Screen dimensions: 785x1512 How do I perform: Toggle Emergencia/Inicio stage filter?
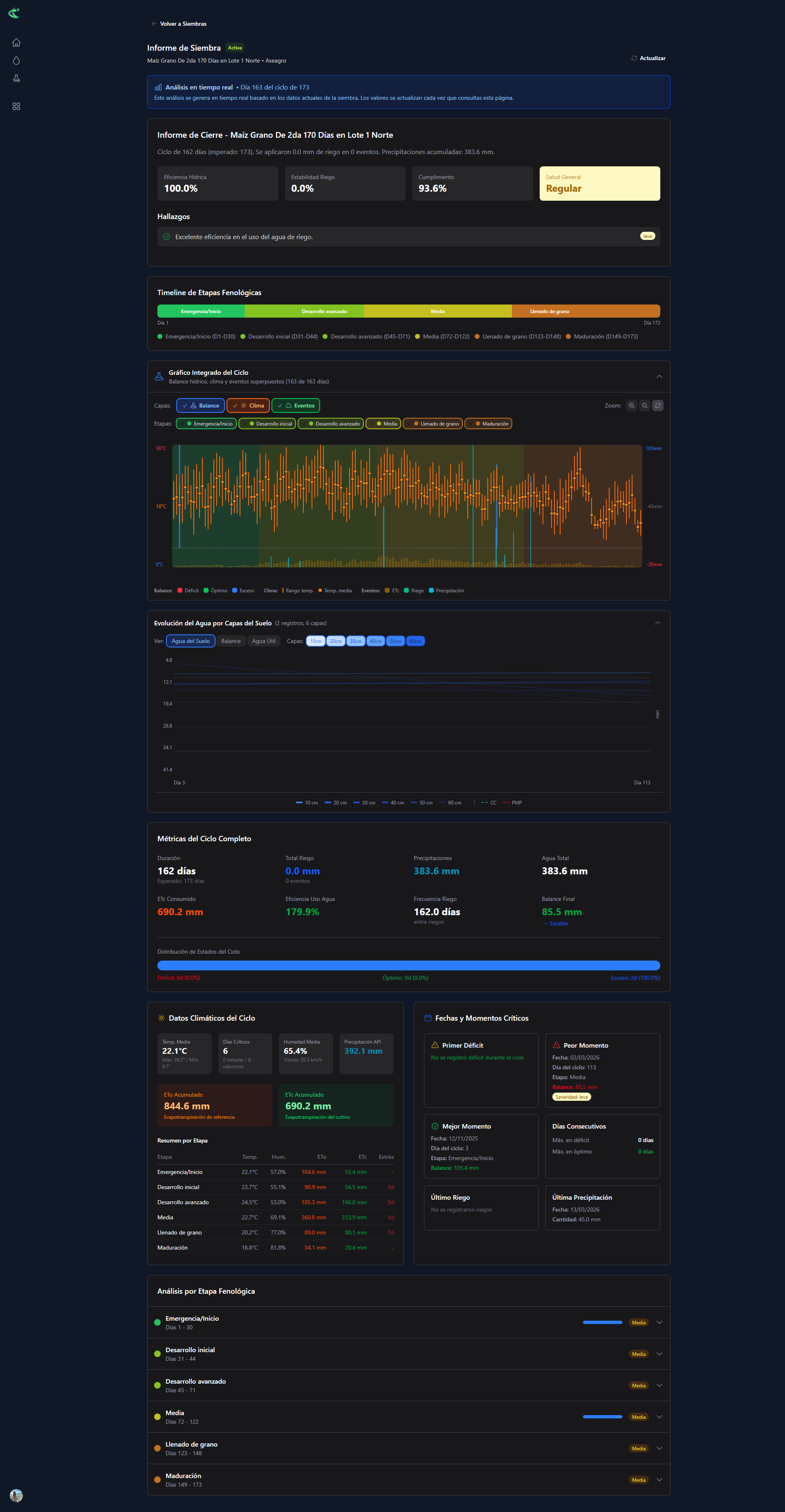(x=206, y=424)
